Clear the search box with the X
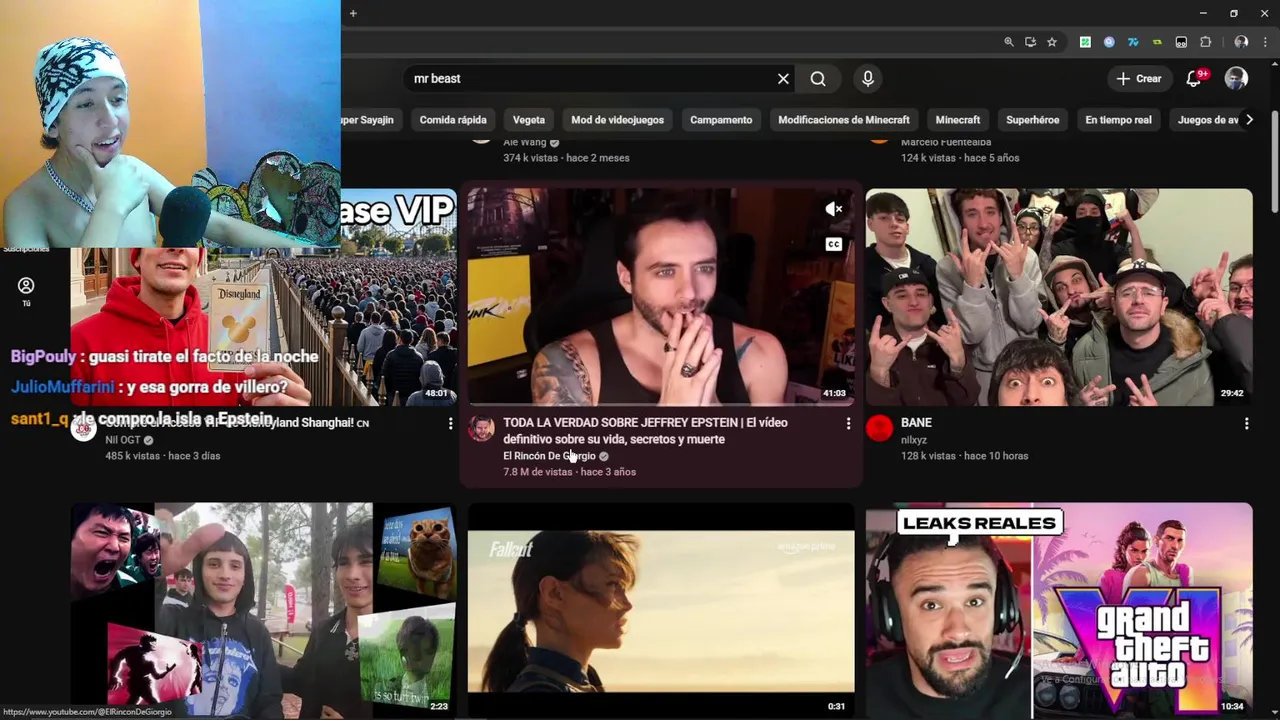1280x720 pixels. tap(783, 79)
